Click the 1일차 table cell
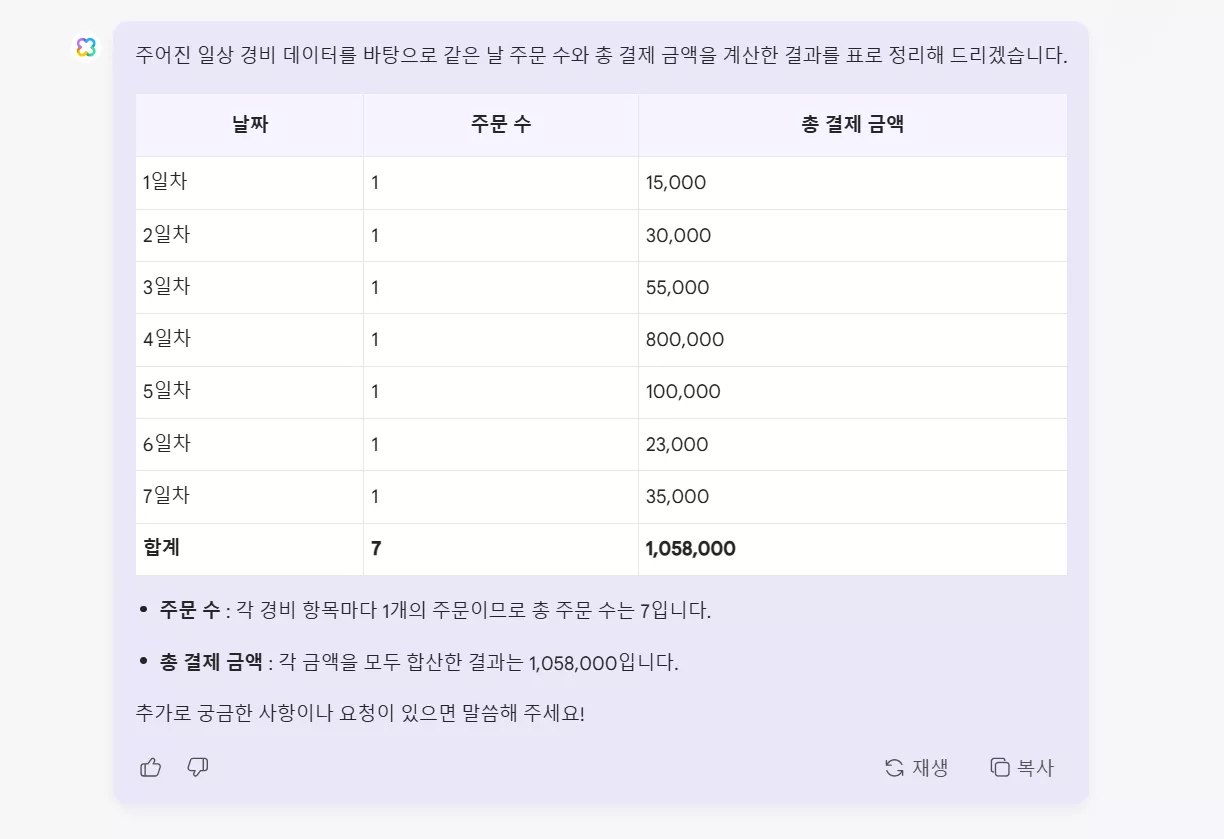 [168, 183]
